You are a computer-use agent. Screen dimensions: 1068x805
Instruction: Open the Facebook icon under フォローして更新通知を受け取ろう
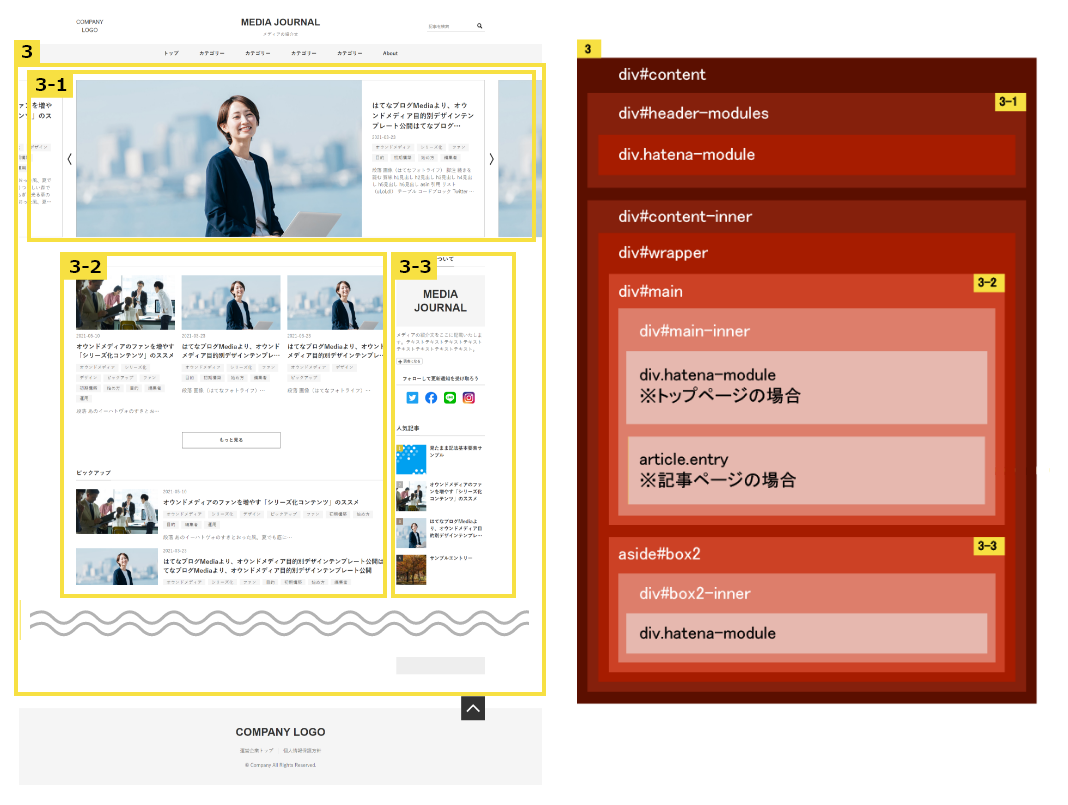[x=430, y=398]
